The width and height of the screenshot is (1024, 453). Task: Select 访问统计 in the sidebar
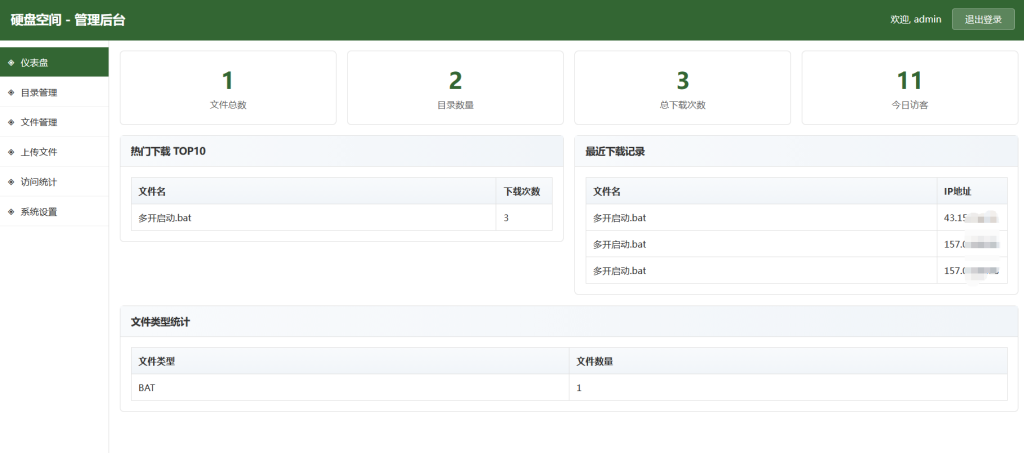pos(39,182)
